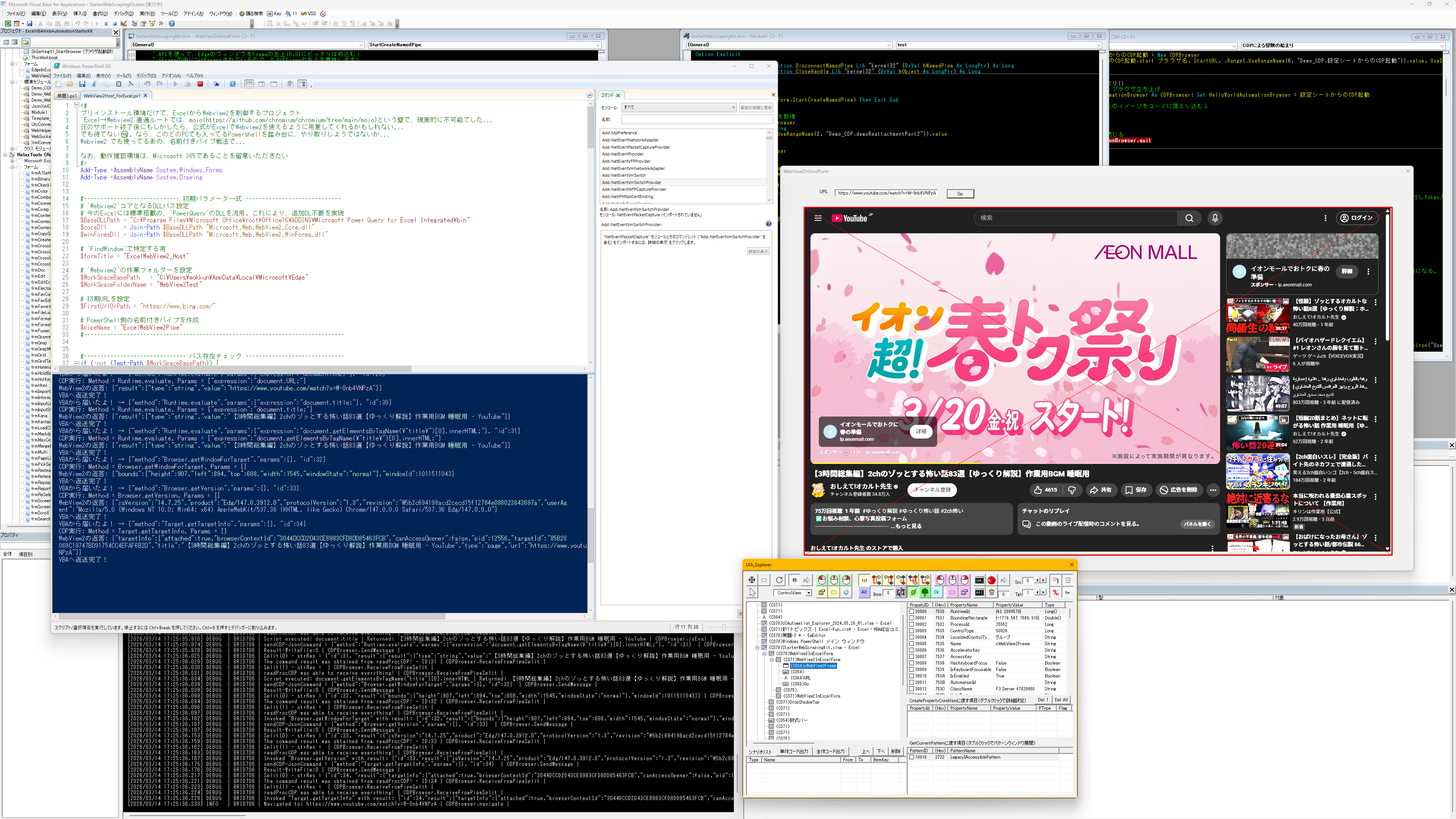Click the API black button icon in UIA_Explorer
The width and height of the screenshot is (1456, 819).
tap(980, 593)
